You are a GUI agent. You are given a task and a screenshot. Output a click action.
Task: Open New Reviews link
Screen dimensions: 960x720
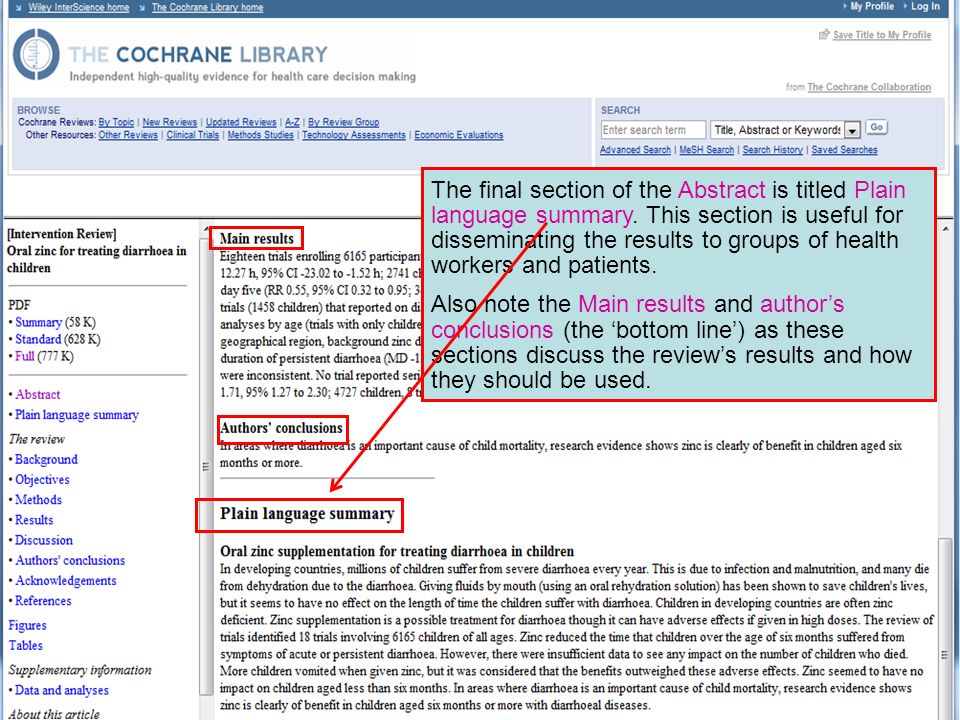(x=170, y=122)
